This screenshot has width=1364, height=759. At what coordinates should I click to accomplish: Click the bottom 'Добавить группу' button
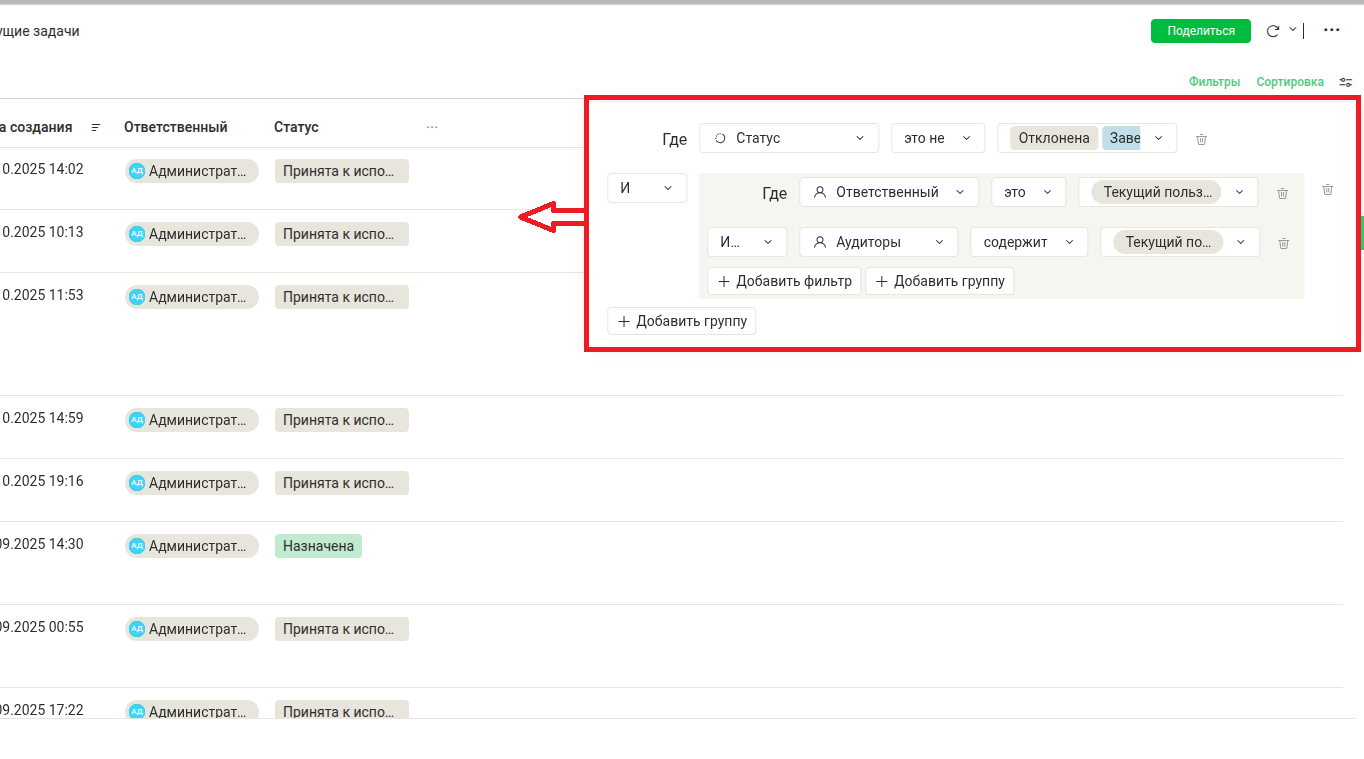pyautogui.click(x=681, y=321)
